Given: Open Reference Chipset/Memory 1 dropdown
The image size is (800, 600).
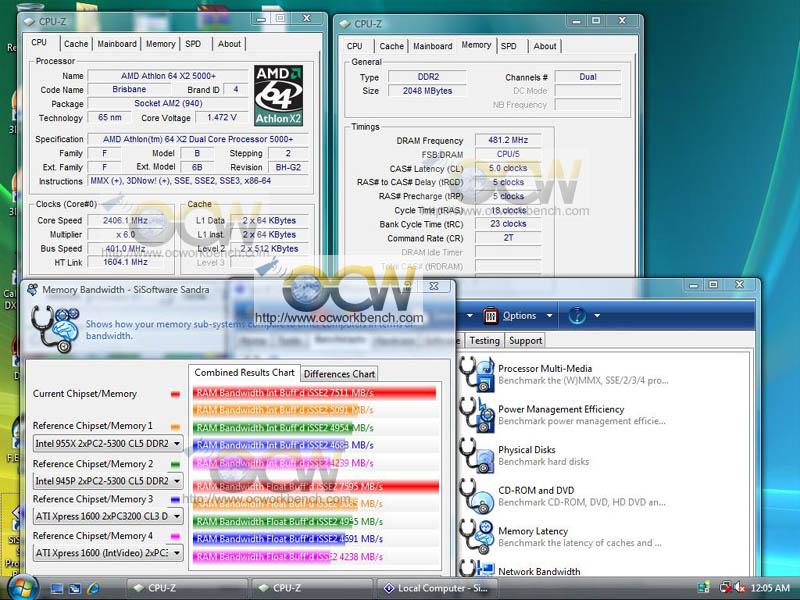Looking at the screenshot, I should click(177, 443).
